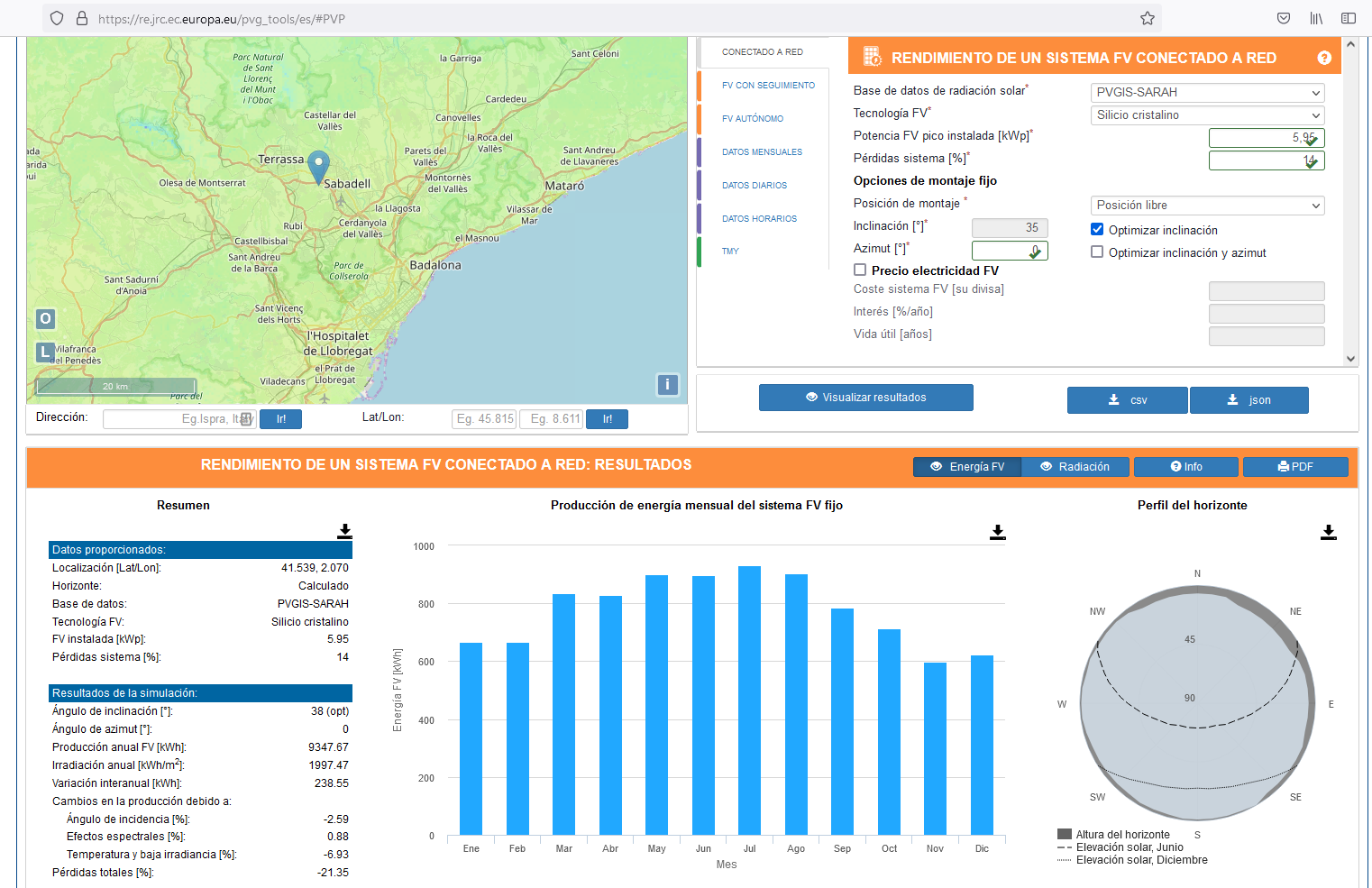
Task: Click the Elevación solar, Diciembre legend entry
Action: pos(1132,859)
